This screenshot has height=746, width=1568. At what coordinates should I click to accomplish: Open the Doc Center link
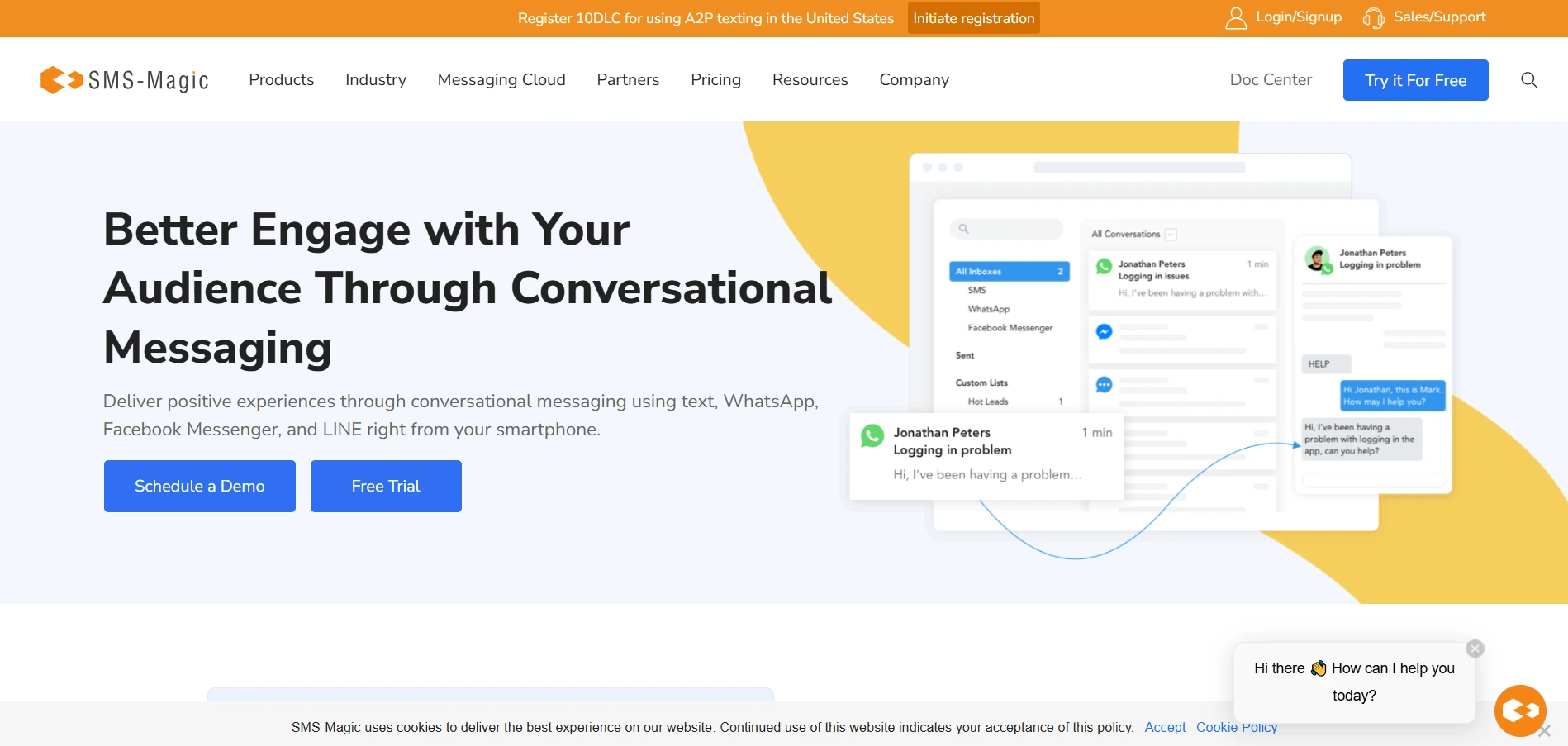click(x=1271, y=79)
